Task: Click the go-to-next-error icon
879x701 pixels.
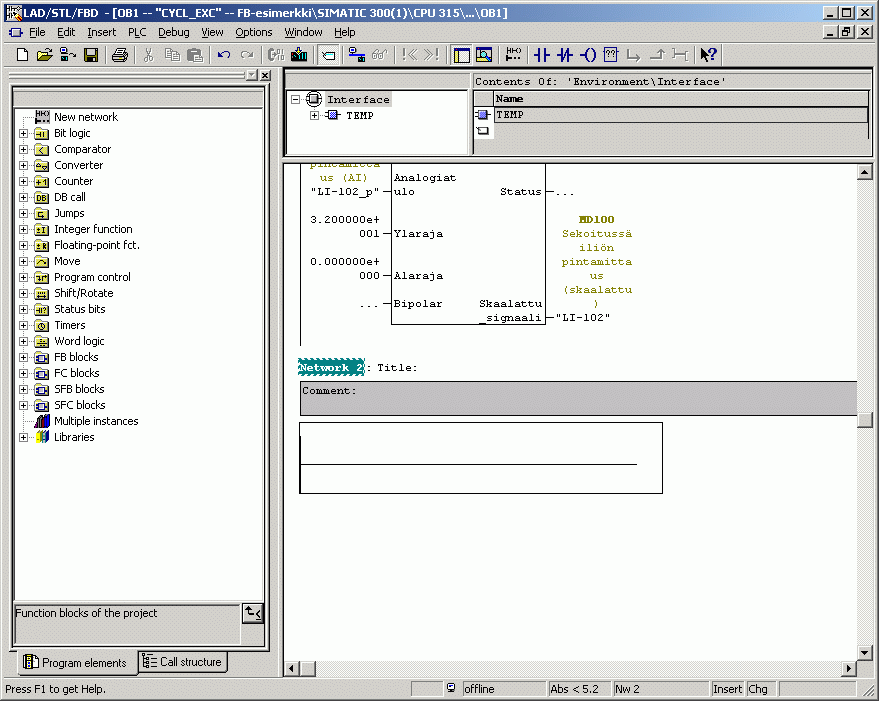Action: coord(432,55)
